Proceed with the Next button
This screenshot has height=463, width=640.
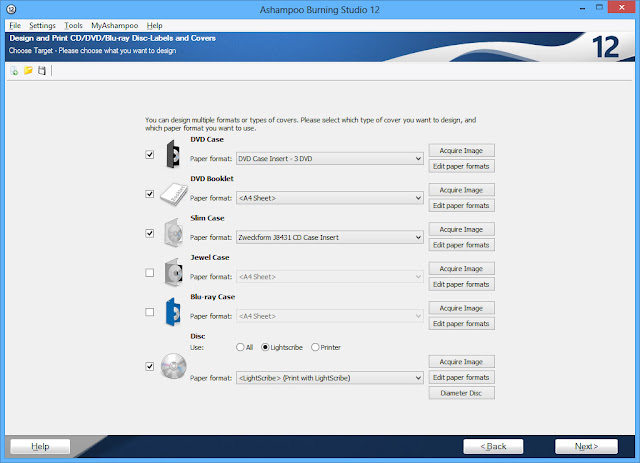[586, 446]
